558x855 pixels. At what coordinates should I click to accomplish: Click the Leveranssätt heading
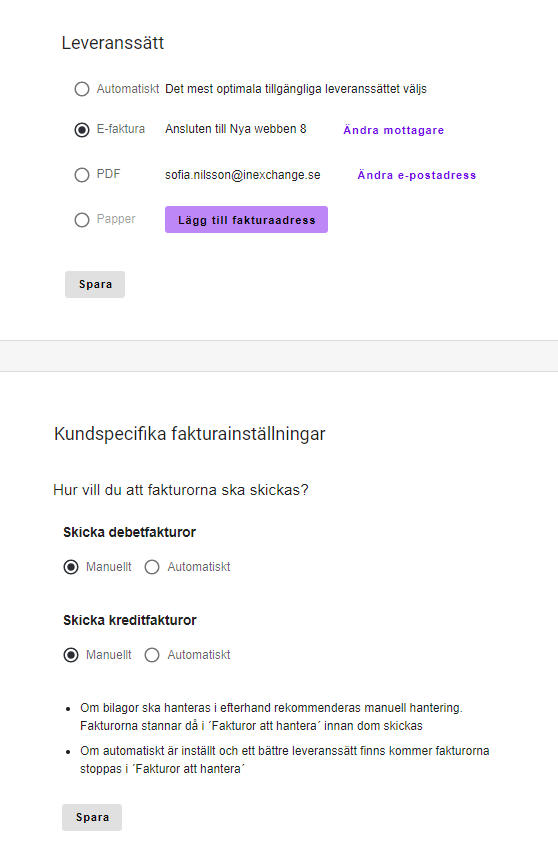112,43
